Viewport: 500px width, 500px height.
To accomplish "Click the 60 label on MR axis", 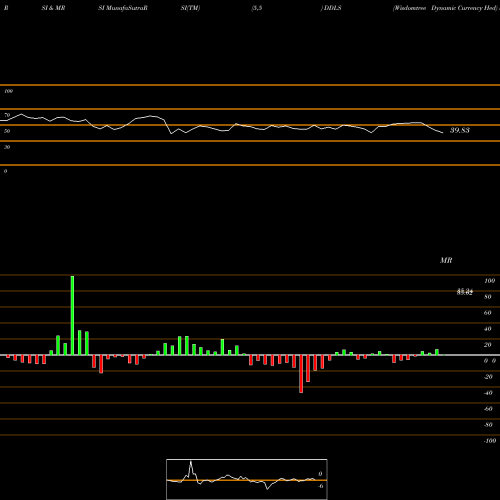I will (488, 313).
